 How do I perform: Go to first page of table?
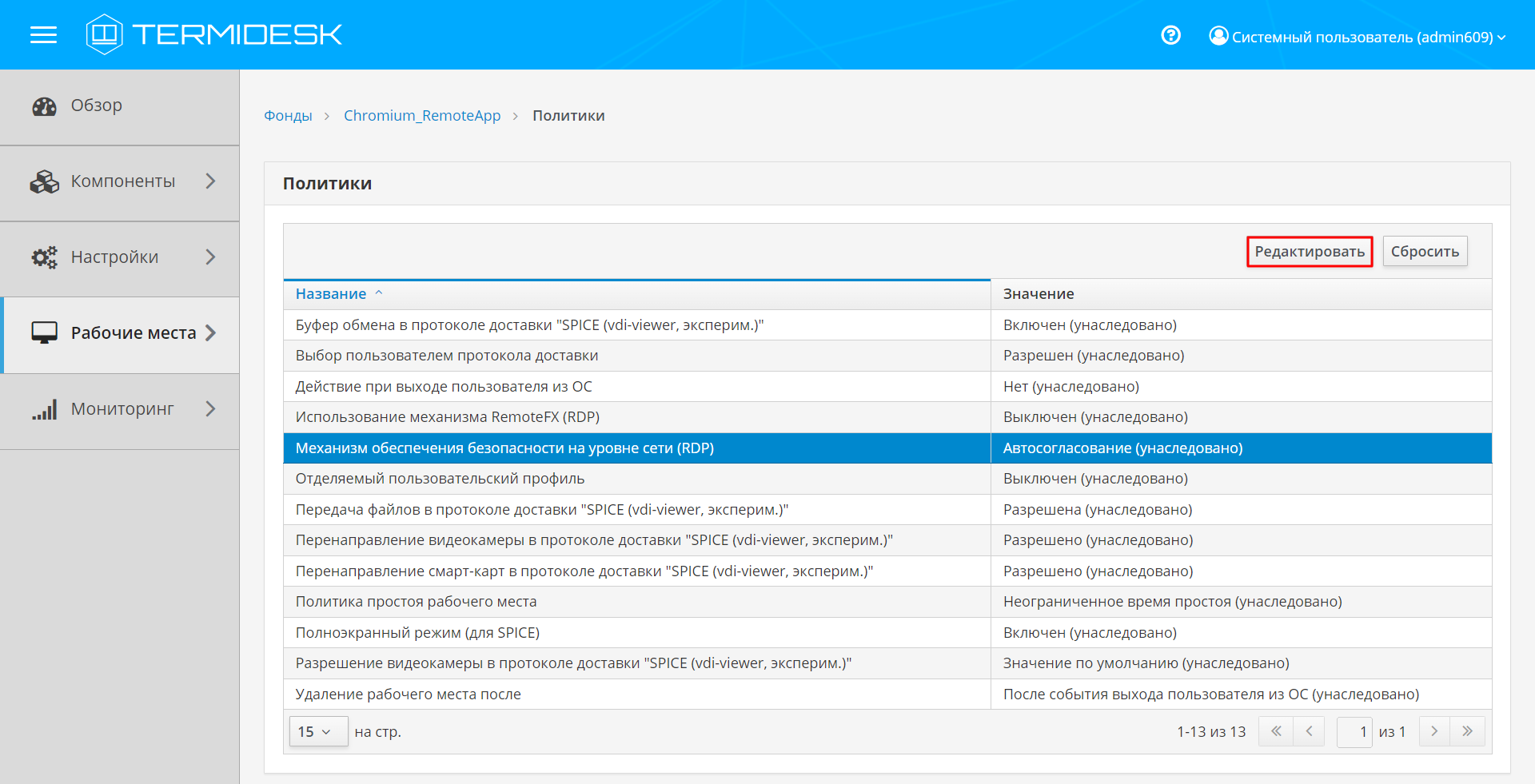coord(1276,731)
